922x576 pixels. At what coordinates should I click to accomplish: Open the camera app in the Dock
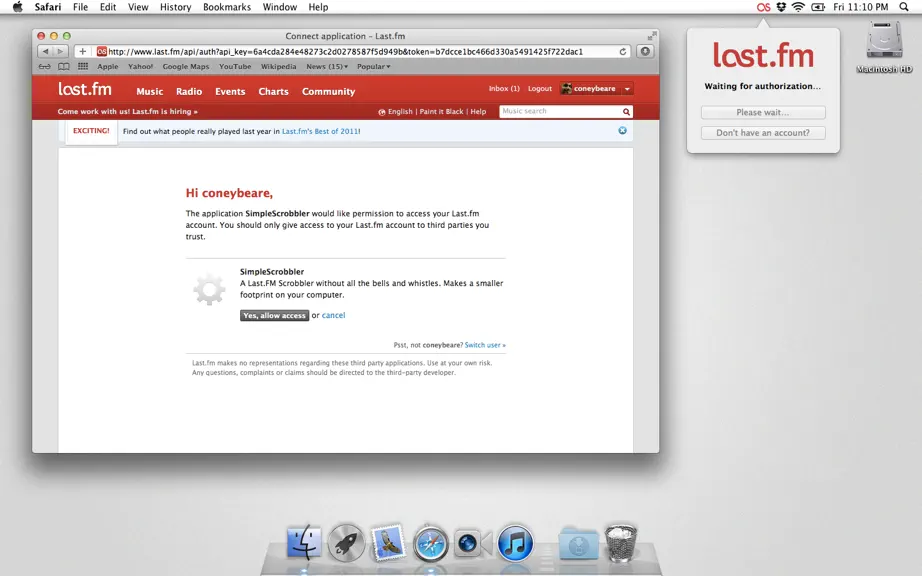pyautogui.click(x=473, y=542)
